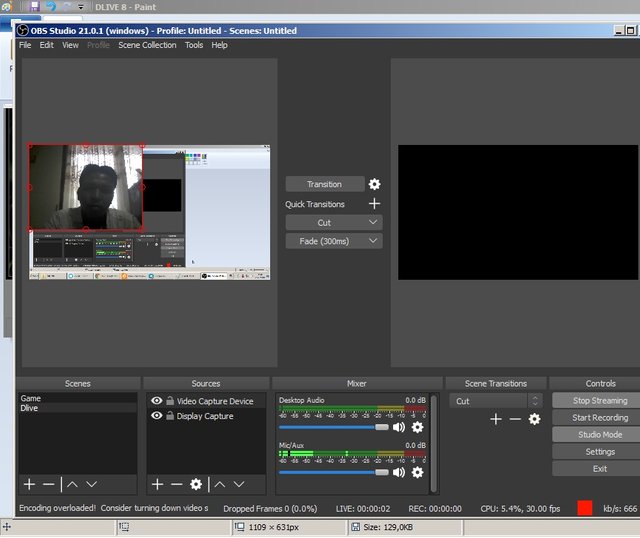Click the LIVE: 00:00:02 streaming timer
The height and width of the screenshot is (538, 640).
coord(363,509)
